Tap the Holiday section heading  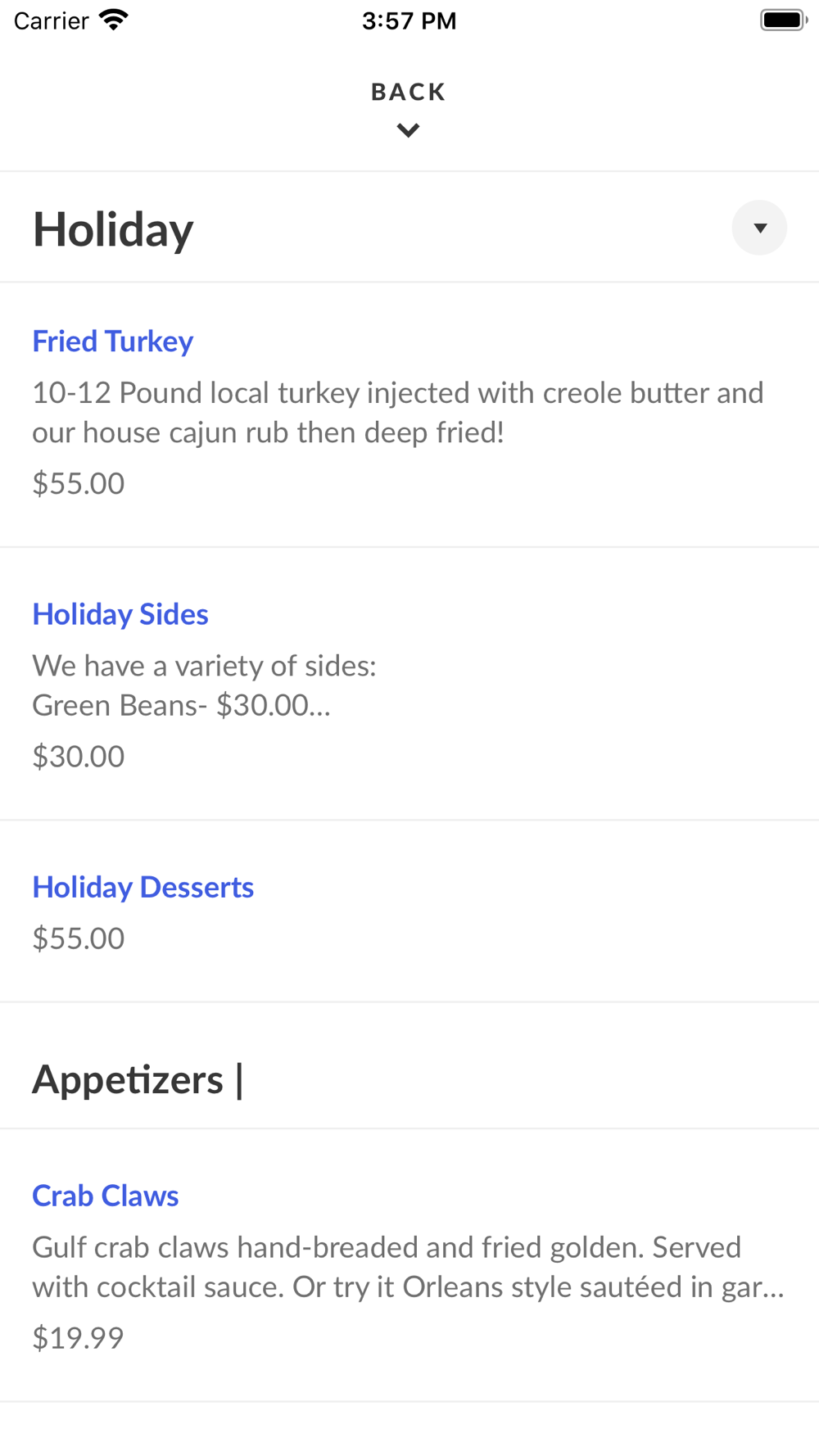[x=113, y=228]
